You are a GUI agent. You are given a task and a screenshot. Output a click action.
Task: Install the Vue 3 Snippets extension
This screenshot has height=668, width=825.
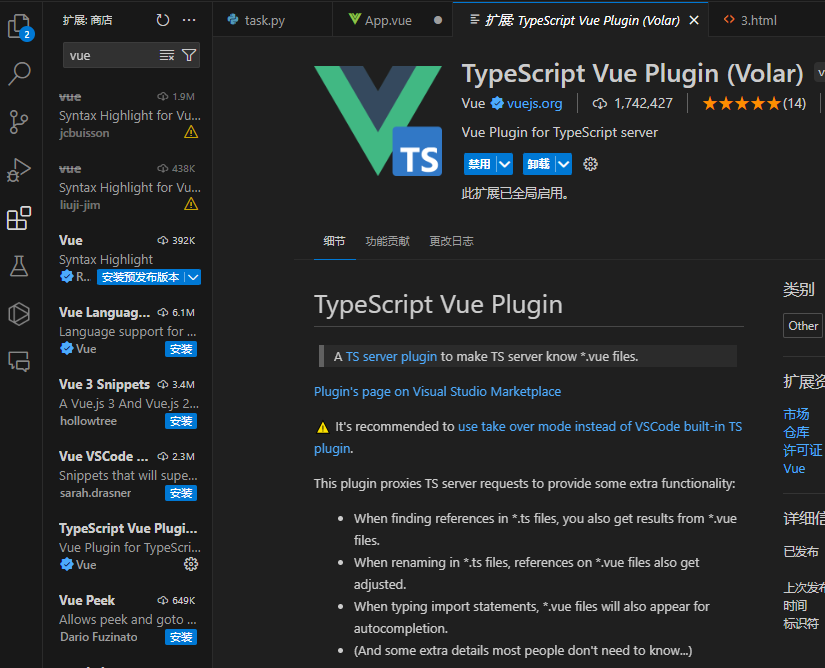pyautogui.click(x=181, y=421)
